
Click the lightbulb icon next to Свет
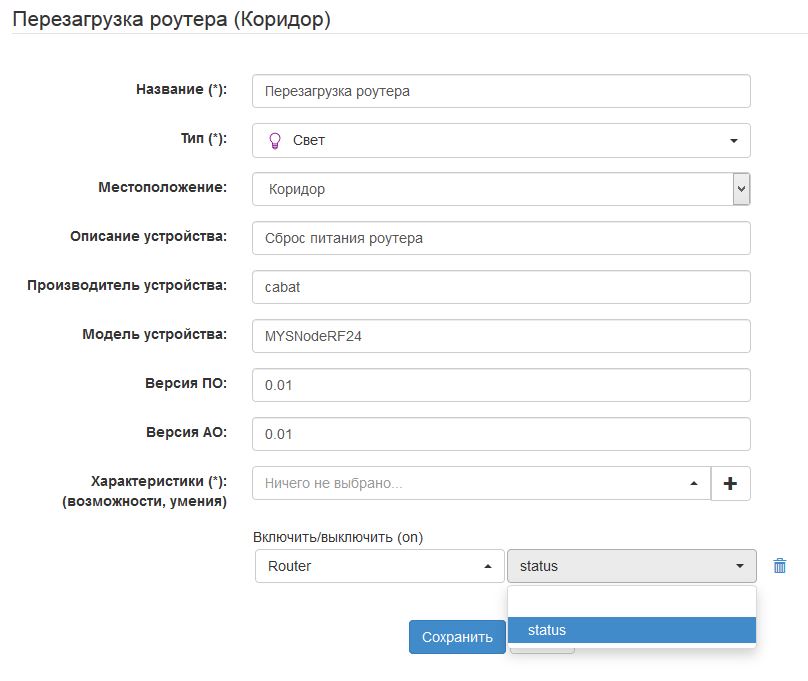pos(273,140)
